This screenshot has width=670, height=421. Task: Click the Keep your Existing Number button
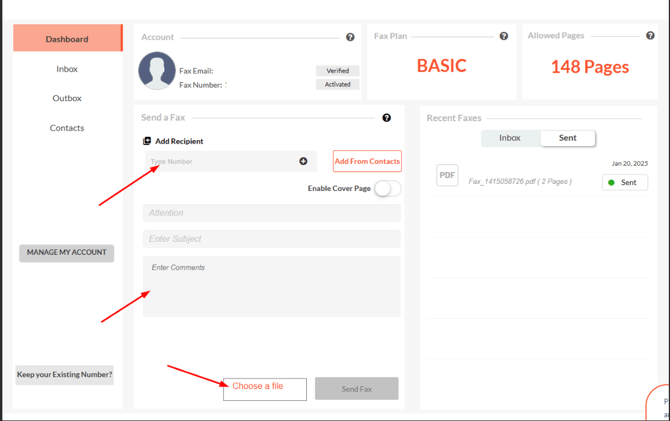[65, 375]
